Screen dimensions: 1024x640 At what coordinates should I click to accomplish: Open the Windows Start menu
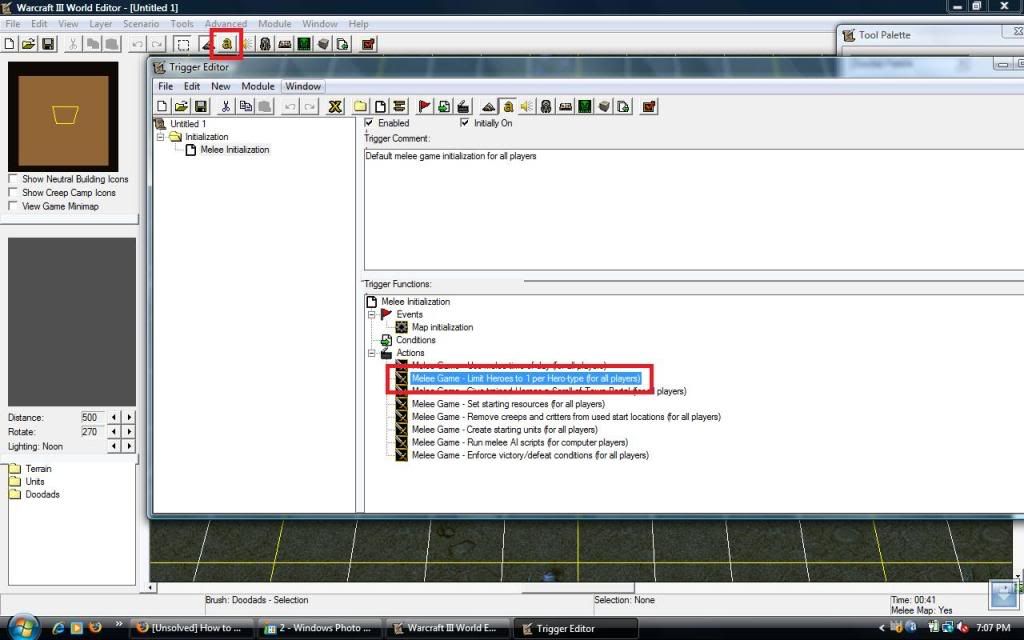[24, 627]
